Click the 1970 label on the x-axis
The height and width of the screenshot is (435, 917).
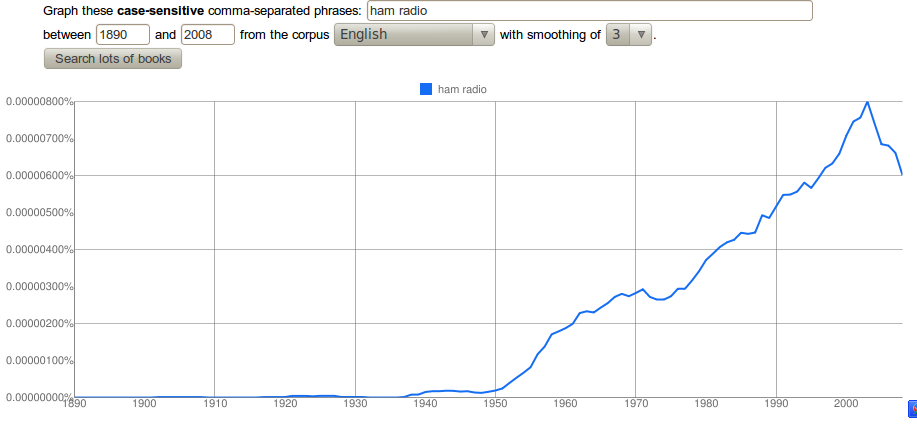pyautogui.click(x=636, y=403)
